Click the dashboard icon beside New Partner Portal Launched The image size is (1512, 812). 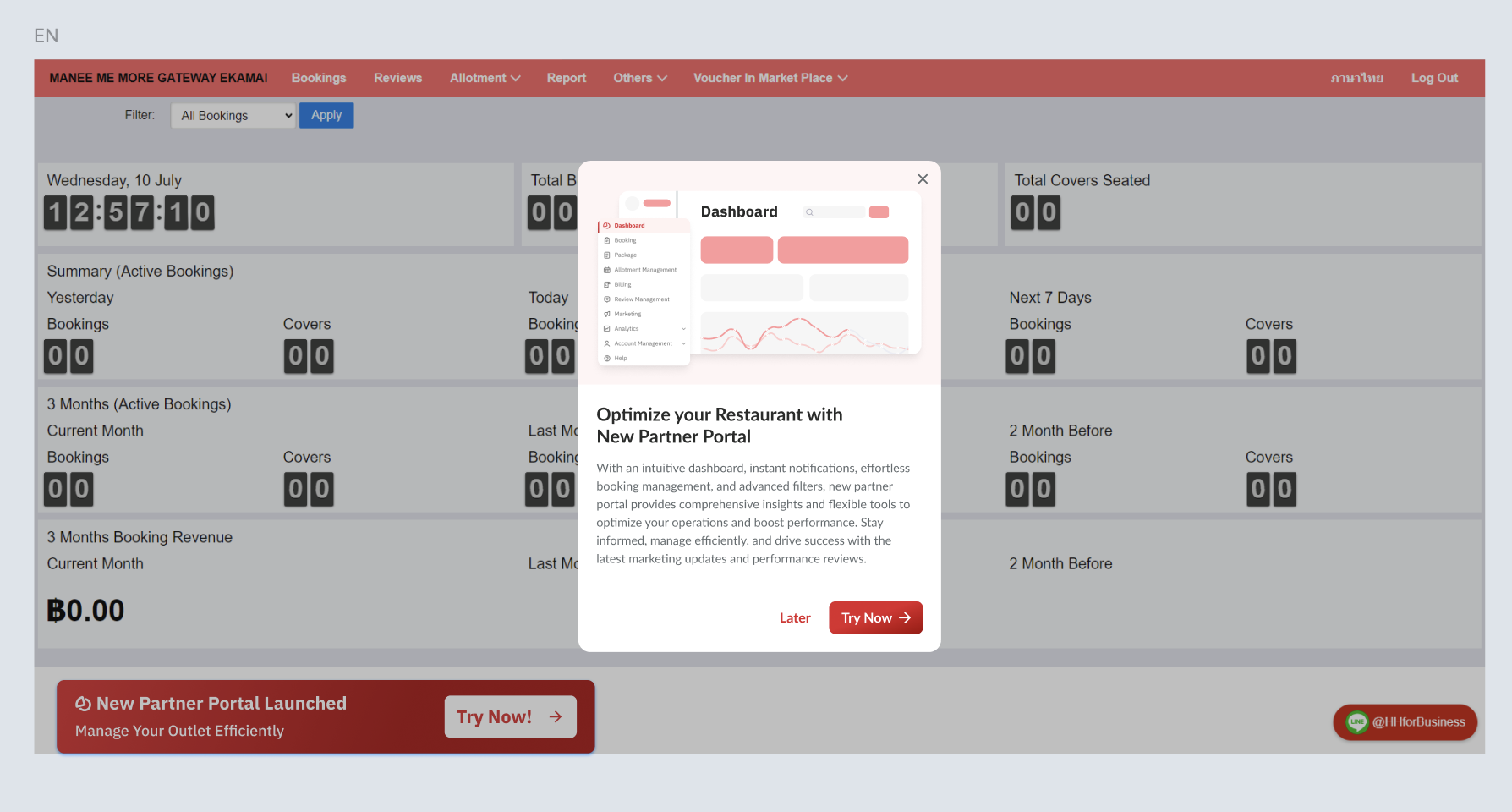[x=83, y=704]
